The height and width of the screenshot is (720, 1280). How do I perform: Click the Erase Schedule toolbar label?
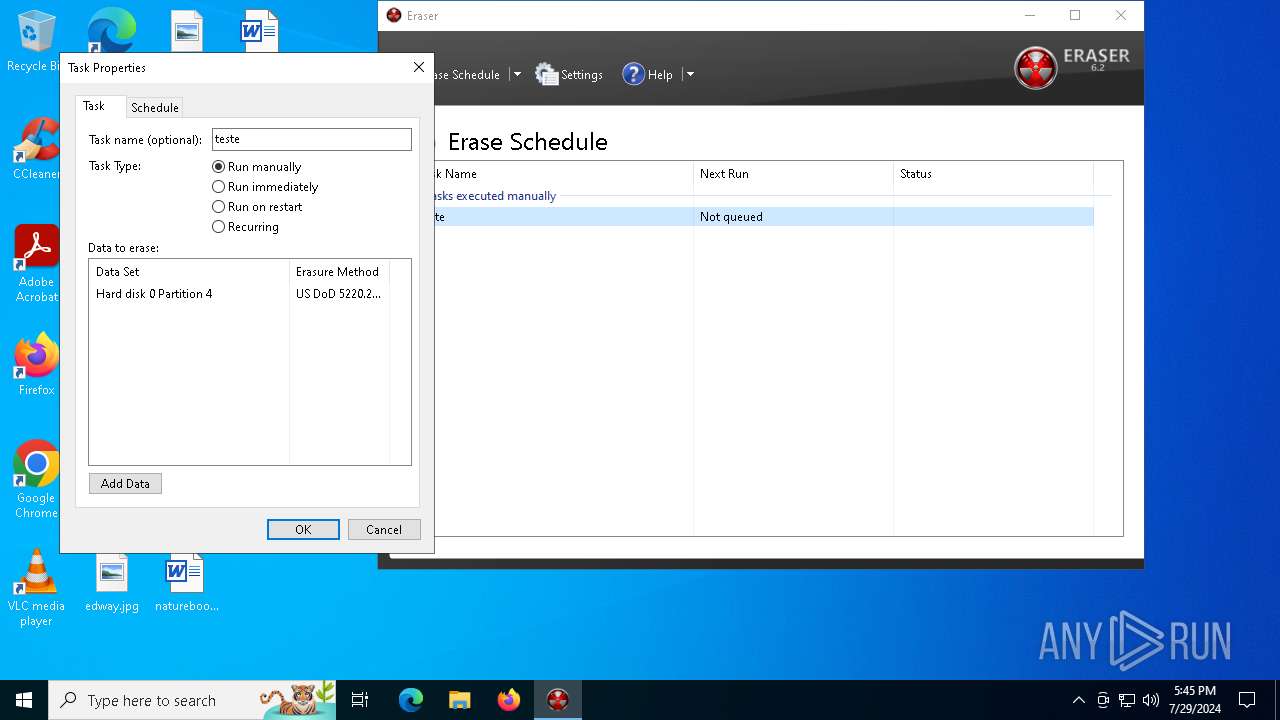pyautogui.click(x=467, y=75)
